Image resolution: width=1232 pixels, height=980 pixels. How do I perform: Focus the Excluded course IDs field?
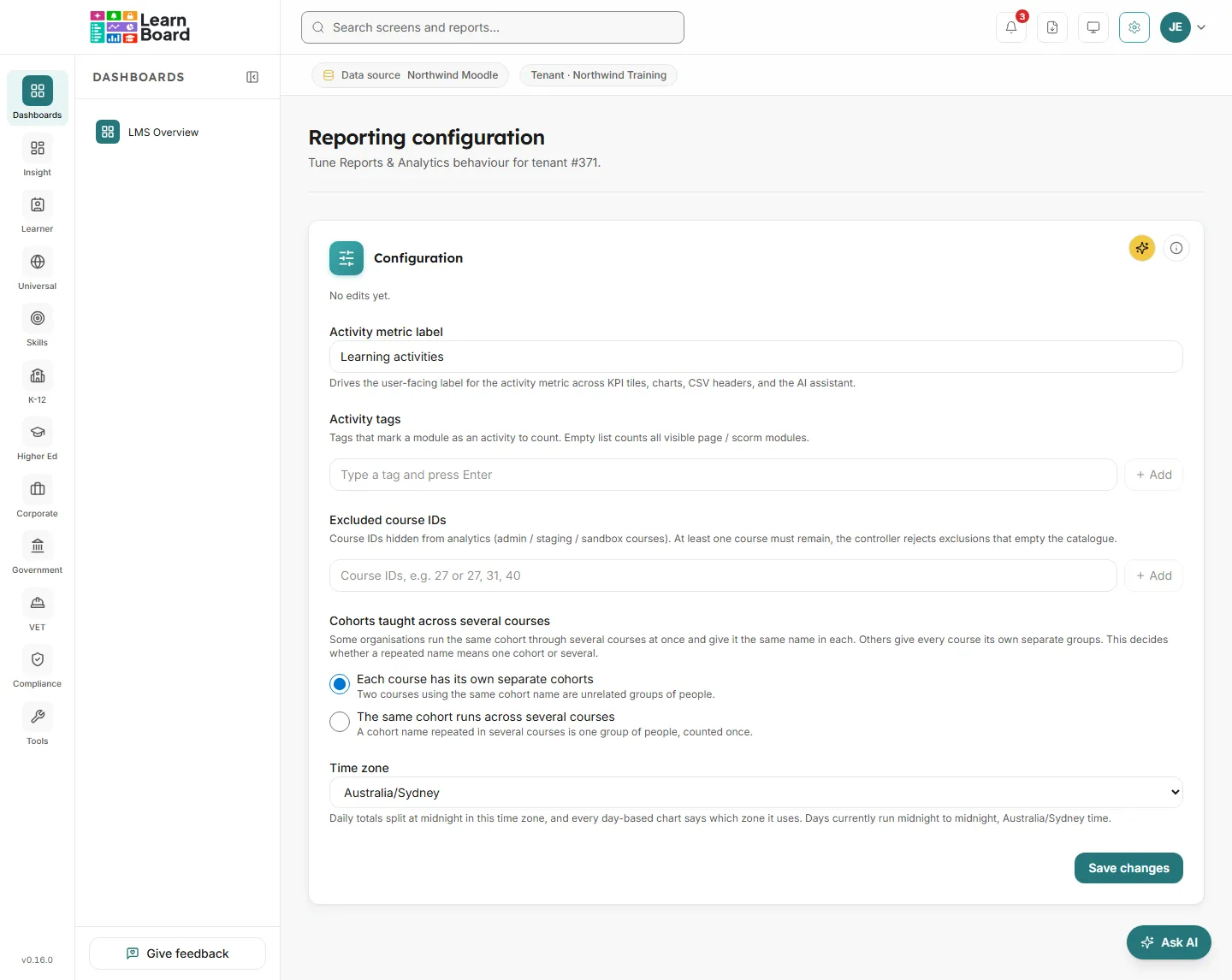[723, 576]
